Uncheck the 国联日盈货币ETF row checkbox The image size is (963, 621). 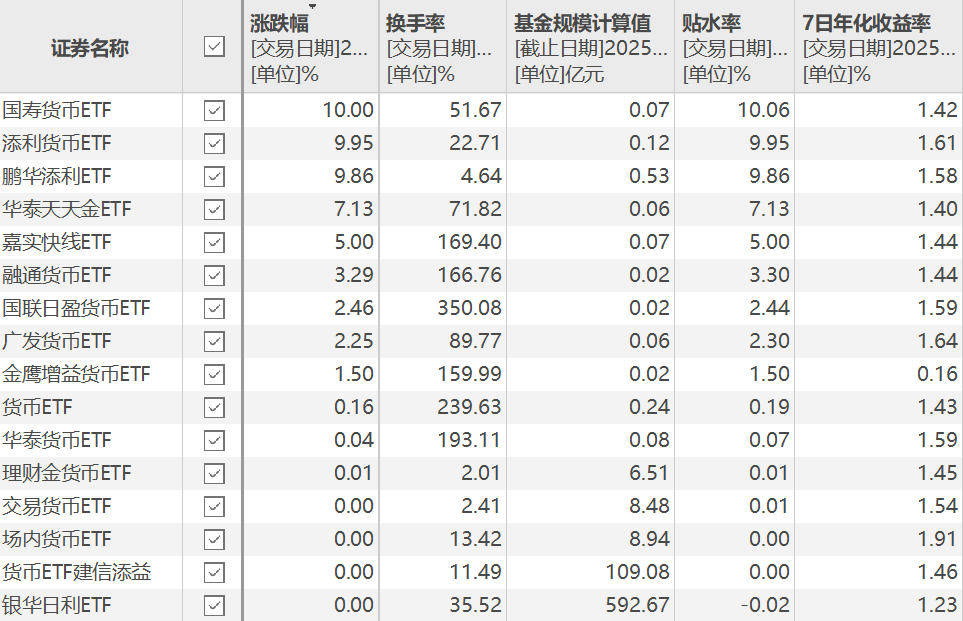tap(214, 308)
